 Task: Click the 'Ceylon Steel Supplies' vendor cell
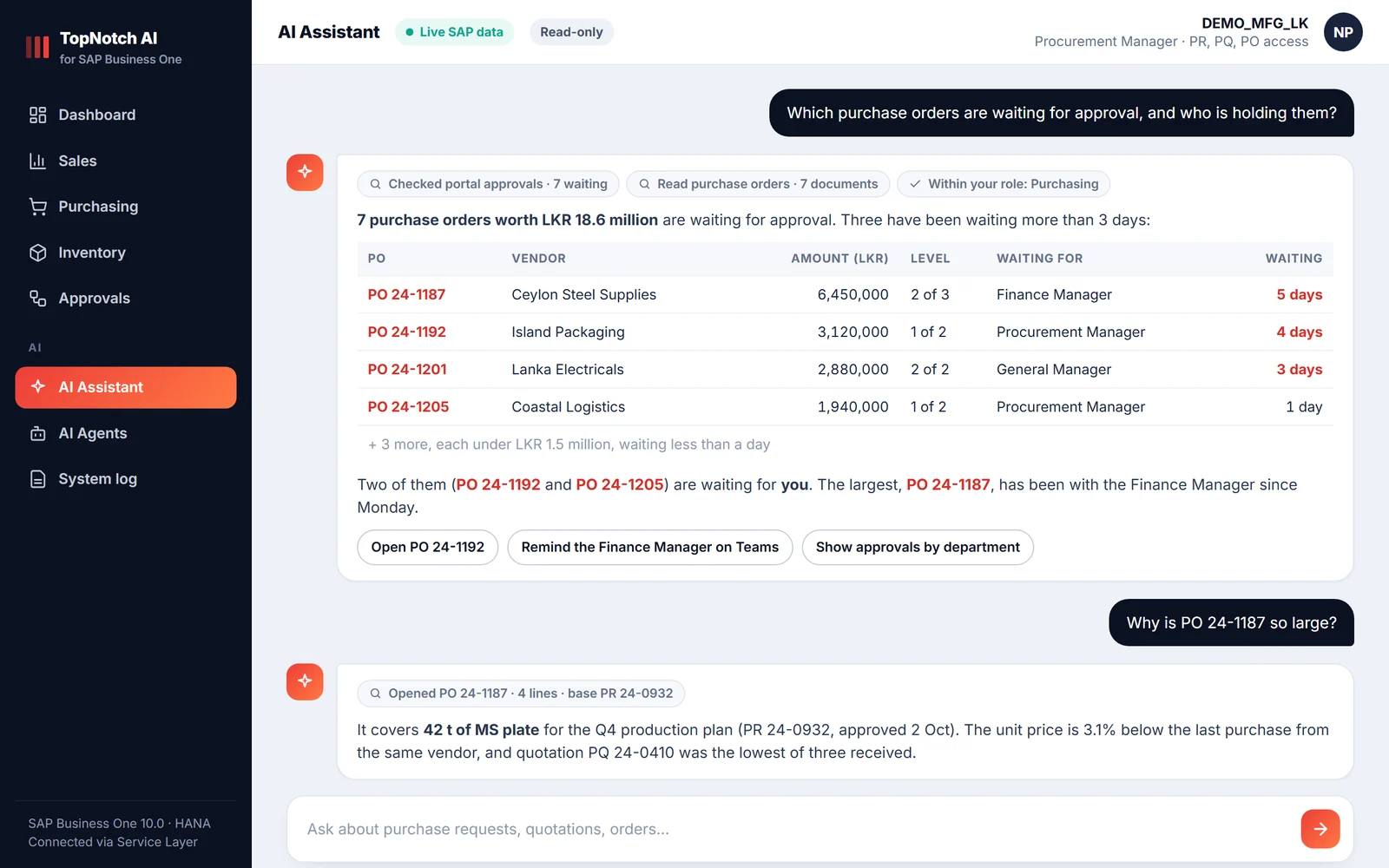tap(584, 295)
